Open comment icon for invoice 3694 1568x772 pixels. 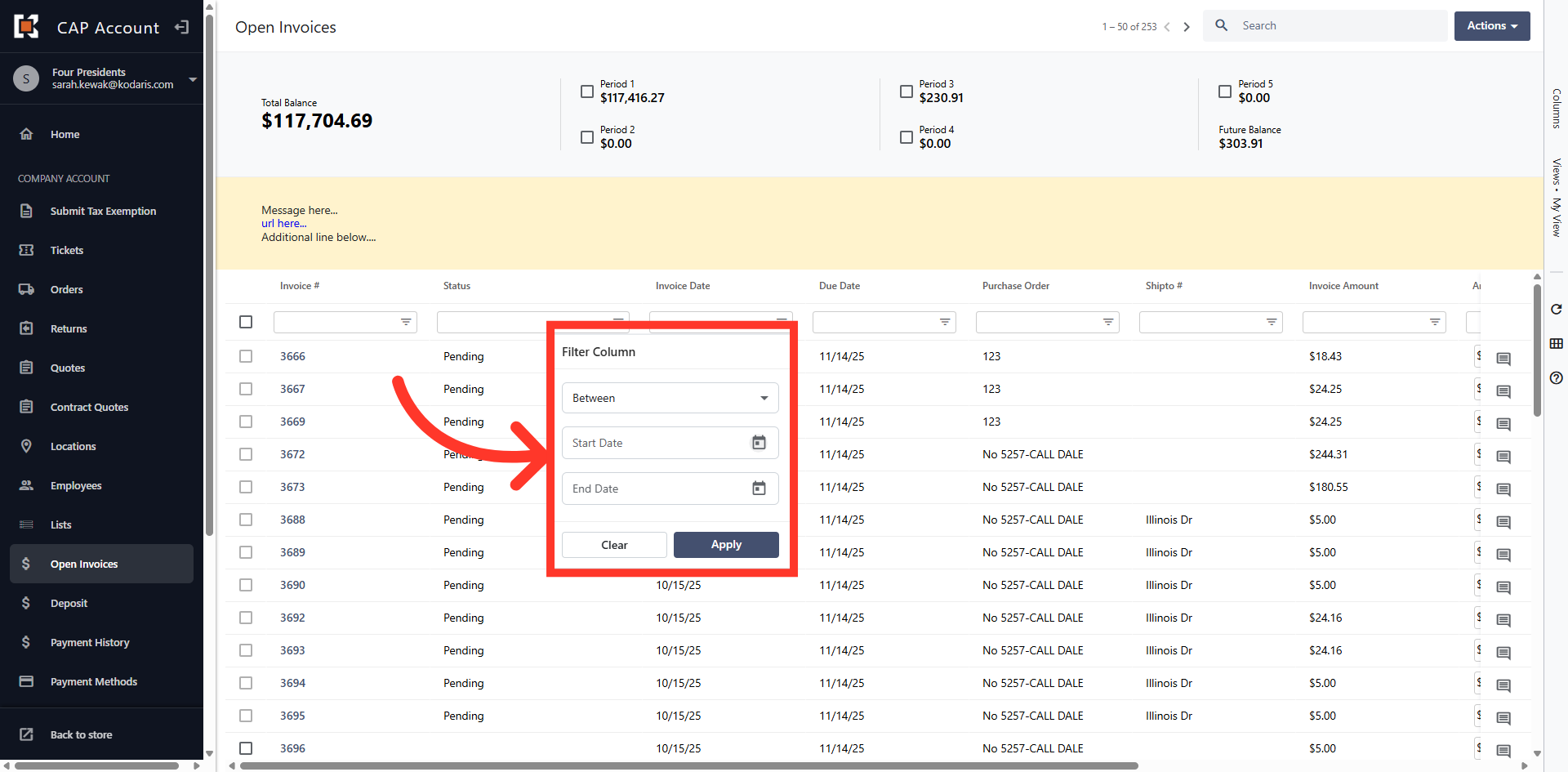[1503, 685]
